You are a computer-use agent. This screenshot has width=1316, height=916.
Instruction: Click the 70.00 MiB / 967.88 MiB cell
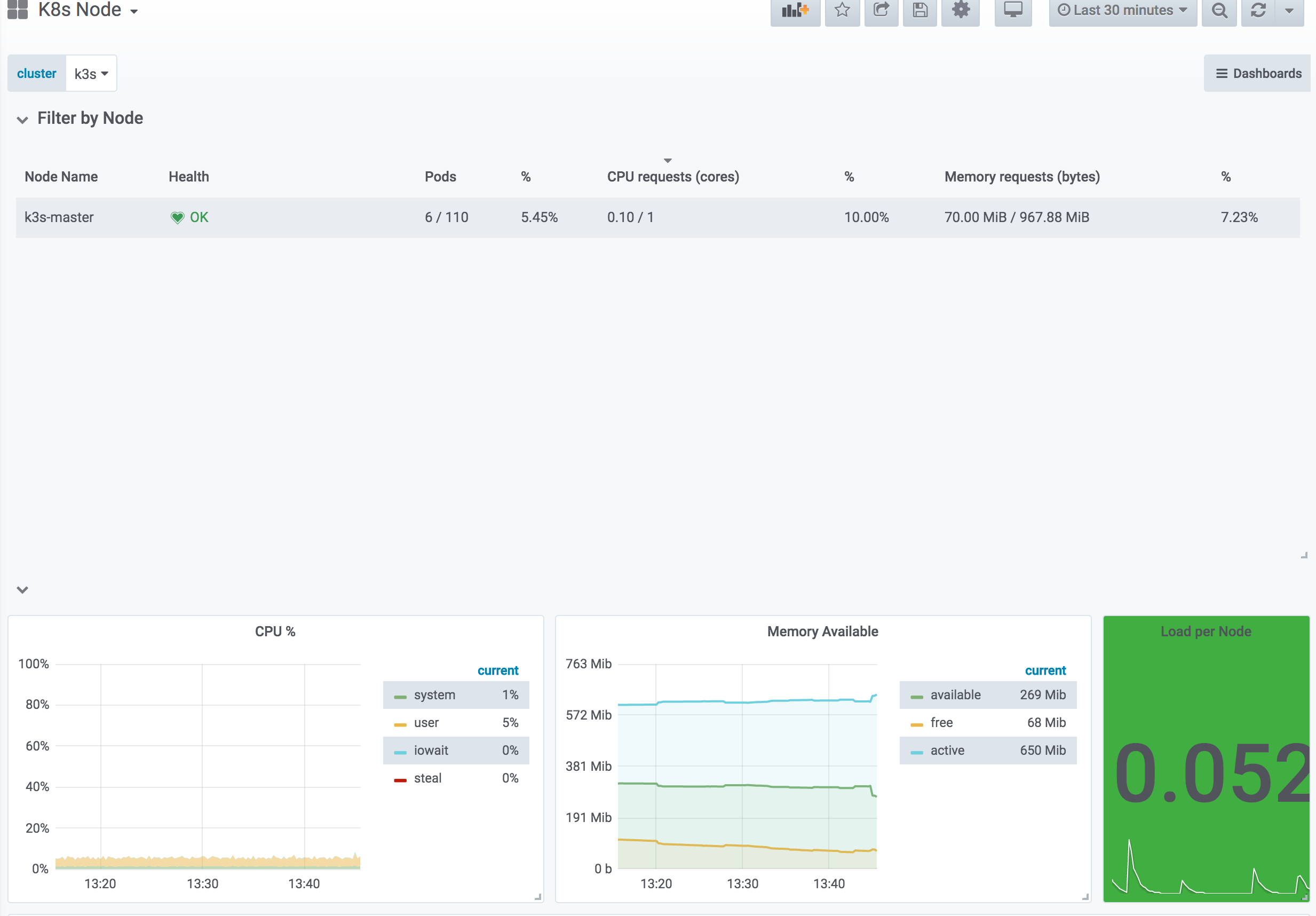(x=1017, y=217)
